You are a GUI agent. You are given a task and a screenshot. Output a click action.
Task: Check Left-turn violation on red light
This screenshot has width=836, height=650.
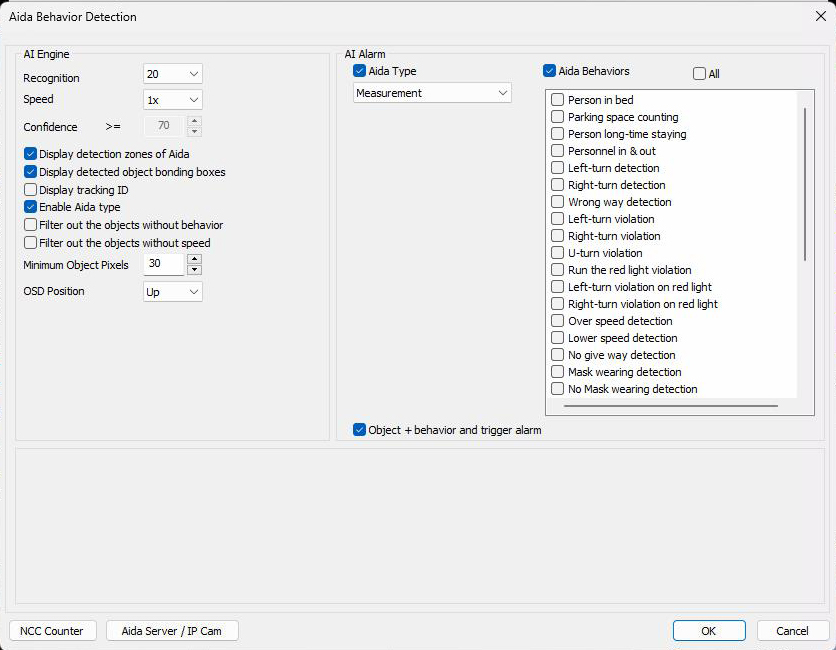coord(557,287)
